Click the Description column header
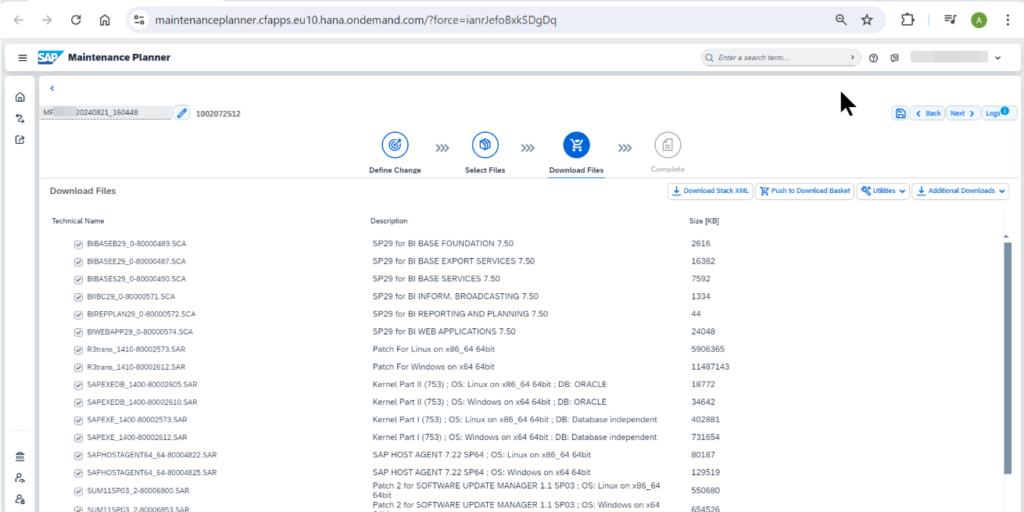Image resolution: width=1024 pixels, height=512 pixels. tap(389, 221)
